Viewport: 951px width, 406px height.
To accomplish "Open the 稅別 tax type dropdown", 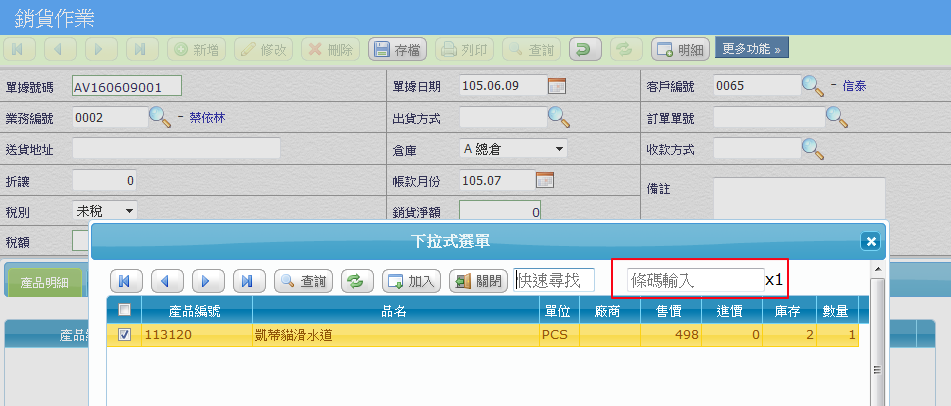I will tap(105, 211).
